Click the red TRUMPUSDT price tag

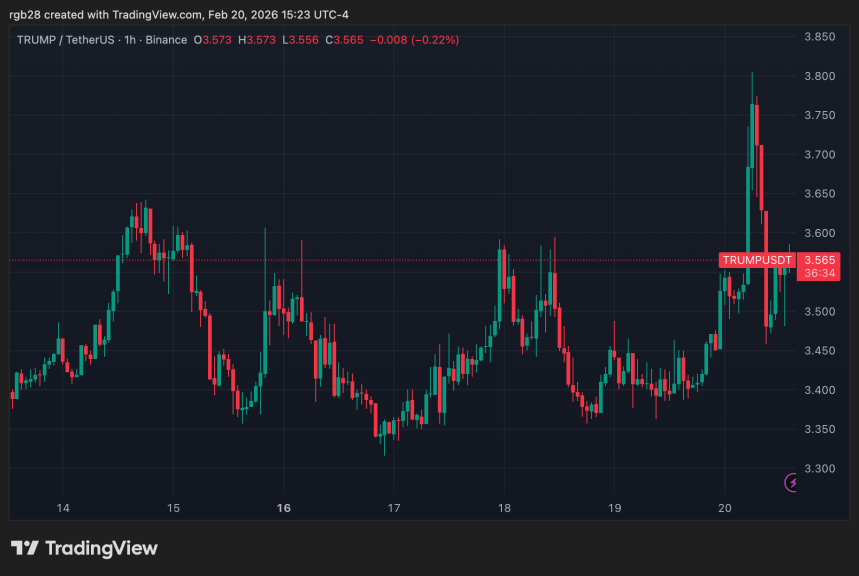(757, 260)
